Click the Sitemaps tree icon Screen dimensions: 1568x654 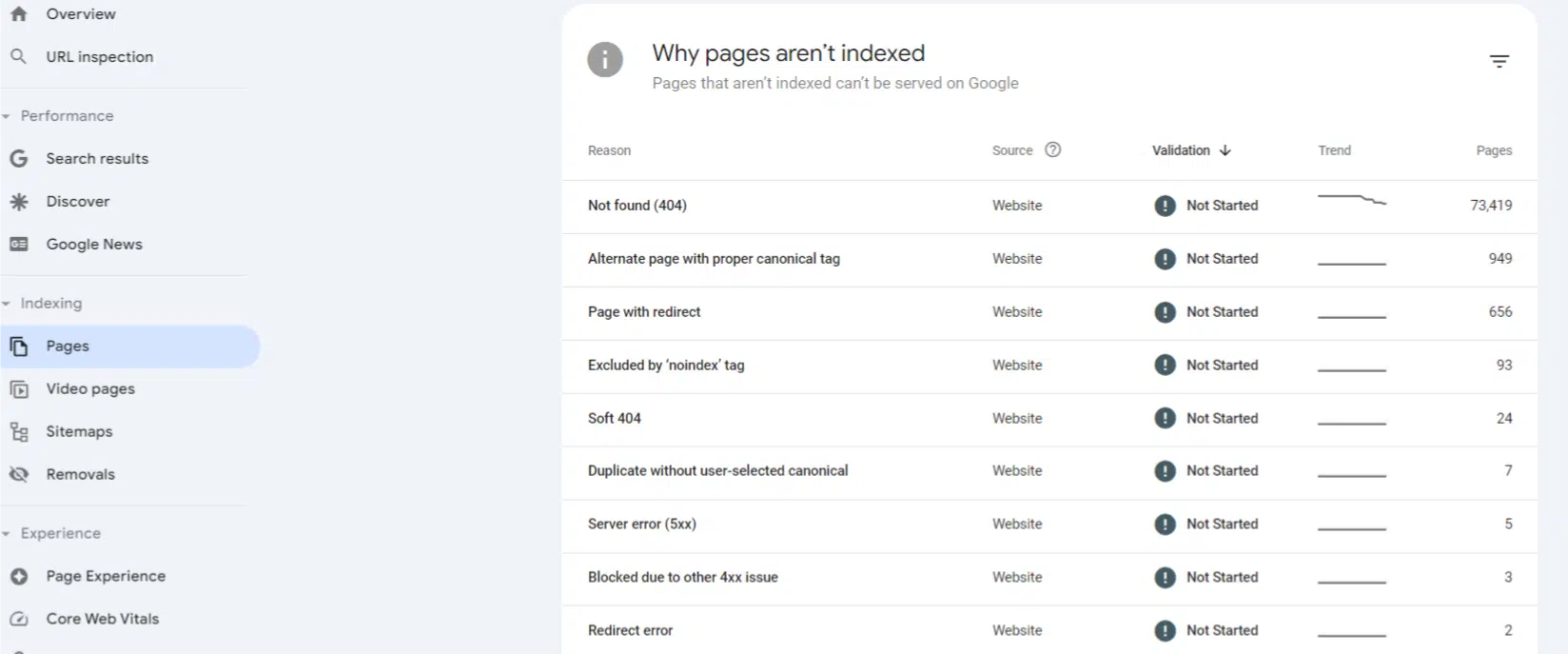point(18,432)
